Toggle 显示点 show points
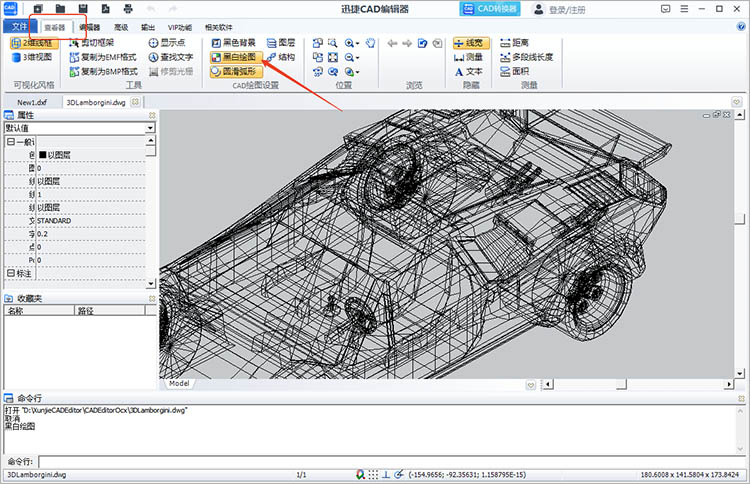750x484 pixels. click(167, 43)
